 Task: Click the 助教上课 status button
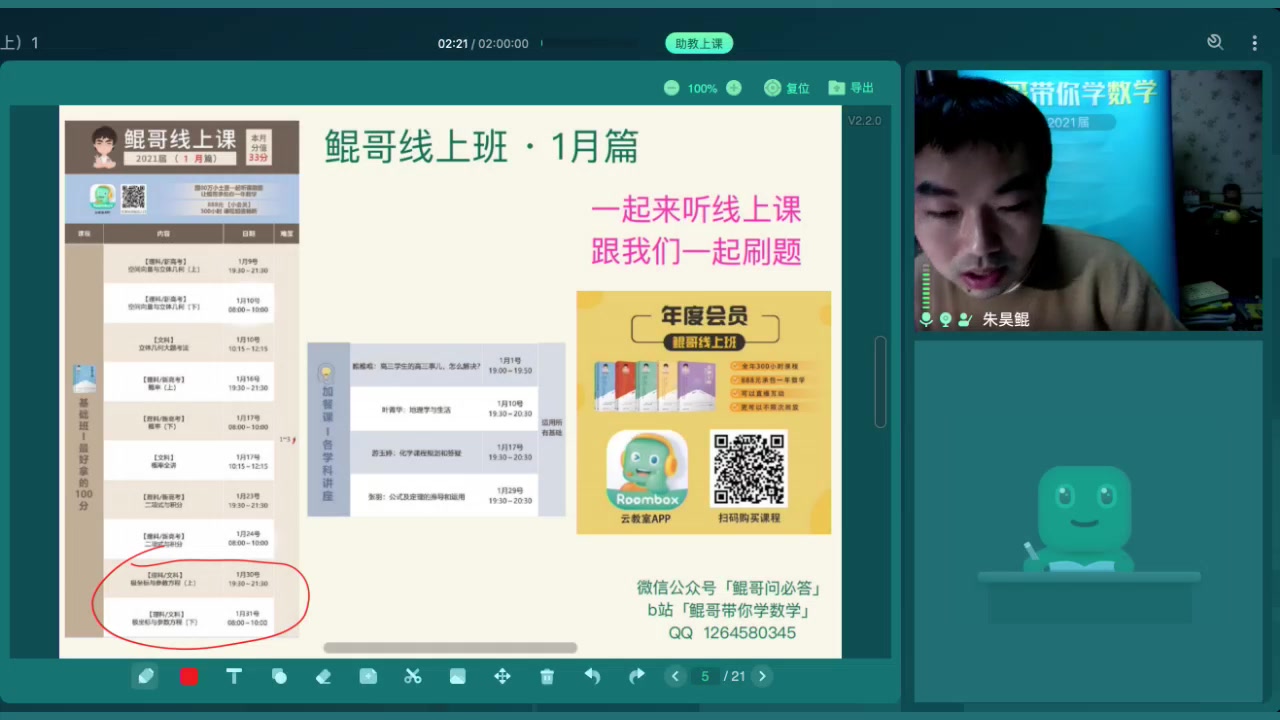coord(699,43)
